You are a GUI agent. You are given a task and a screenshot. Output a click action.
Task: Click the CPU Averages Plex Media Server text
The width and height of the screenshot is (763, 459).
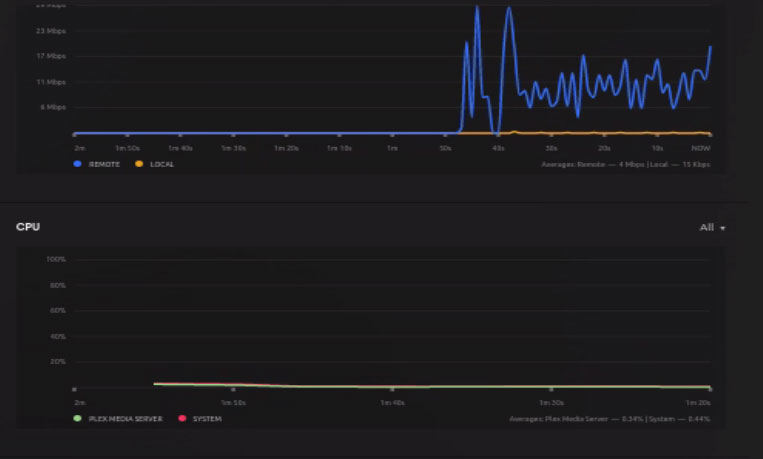pos(610,419)
